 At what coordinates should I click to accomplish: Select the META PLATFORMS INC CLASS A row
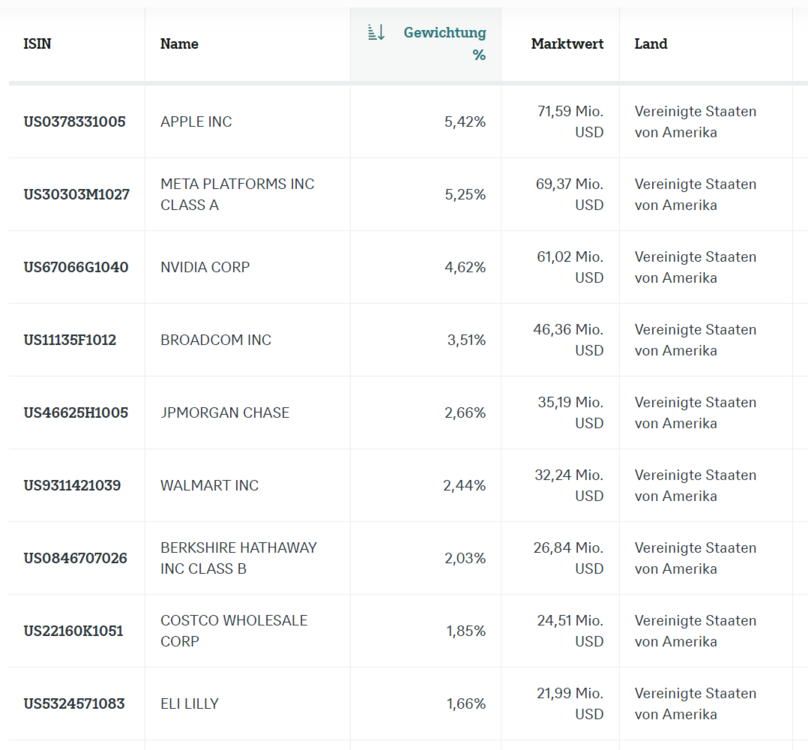point(237,194)
